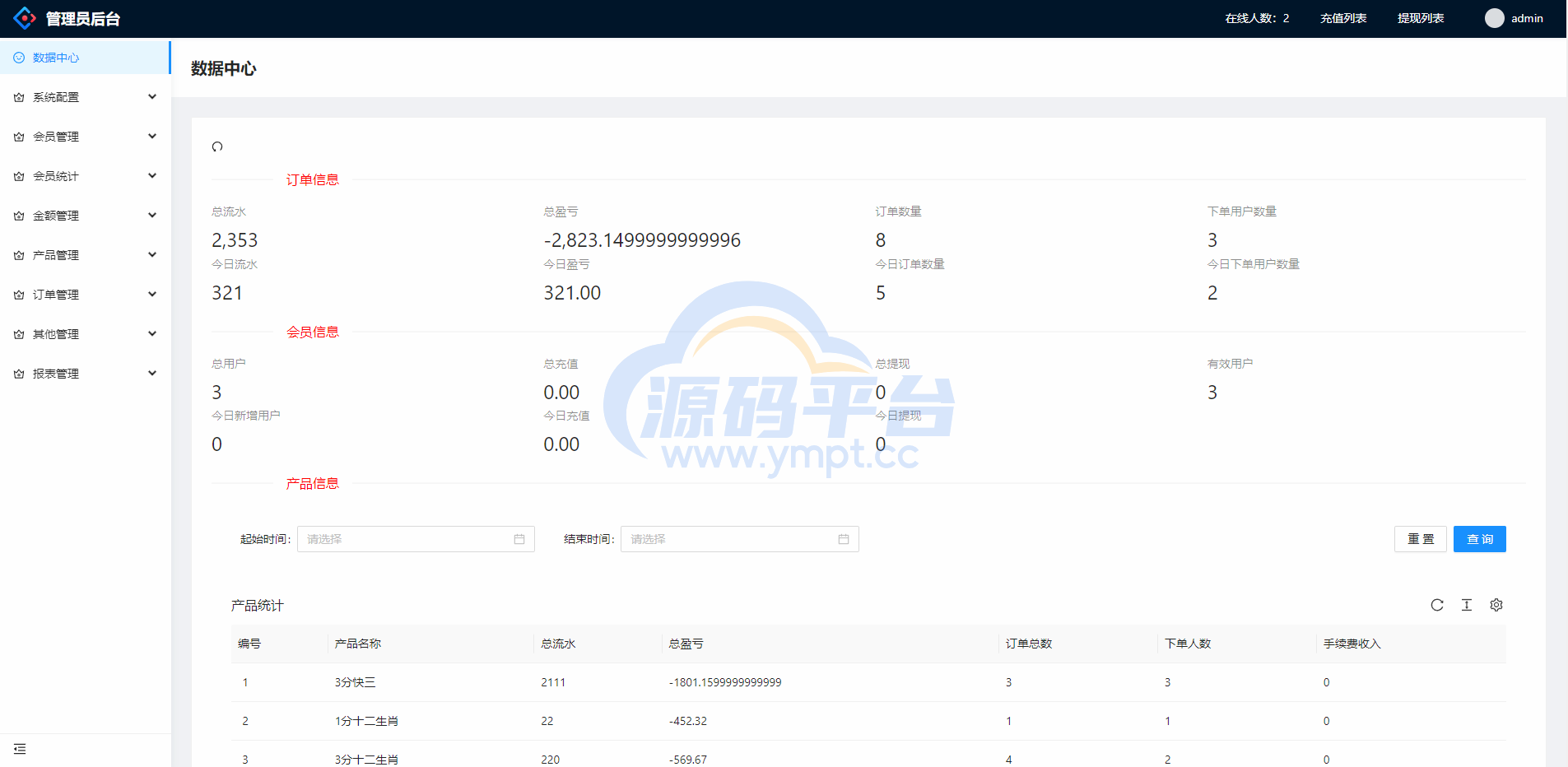Click the 重置 button
This screenshot has height=767, width=1568.
click(1420, 539)
